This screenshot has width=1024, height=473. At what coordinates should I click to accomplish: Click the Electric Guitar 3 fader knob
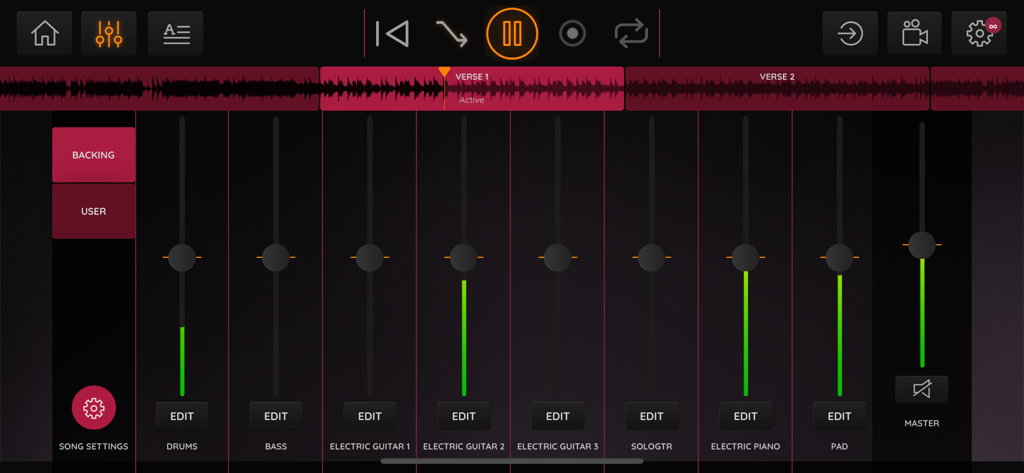click(558, 257)
